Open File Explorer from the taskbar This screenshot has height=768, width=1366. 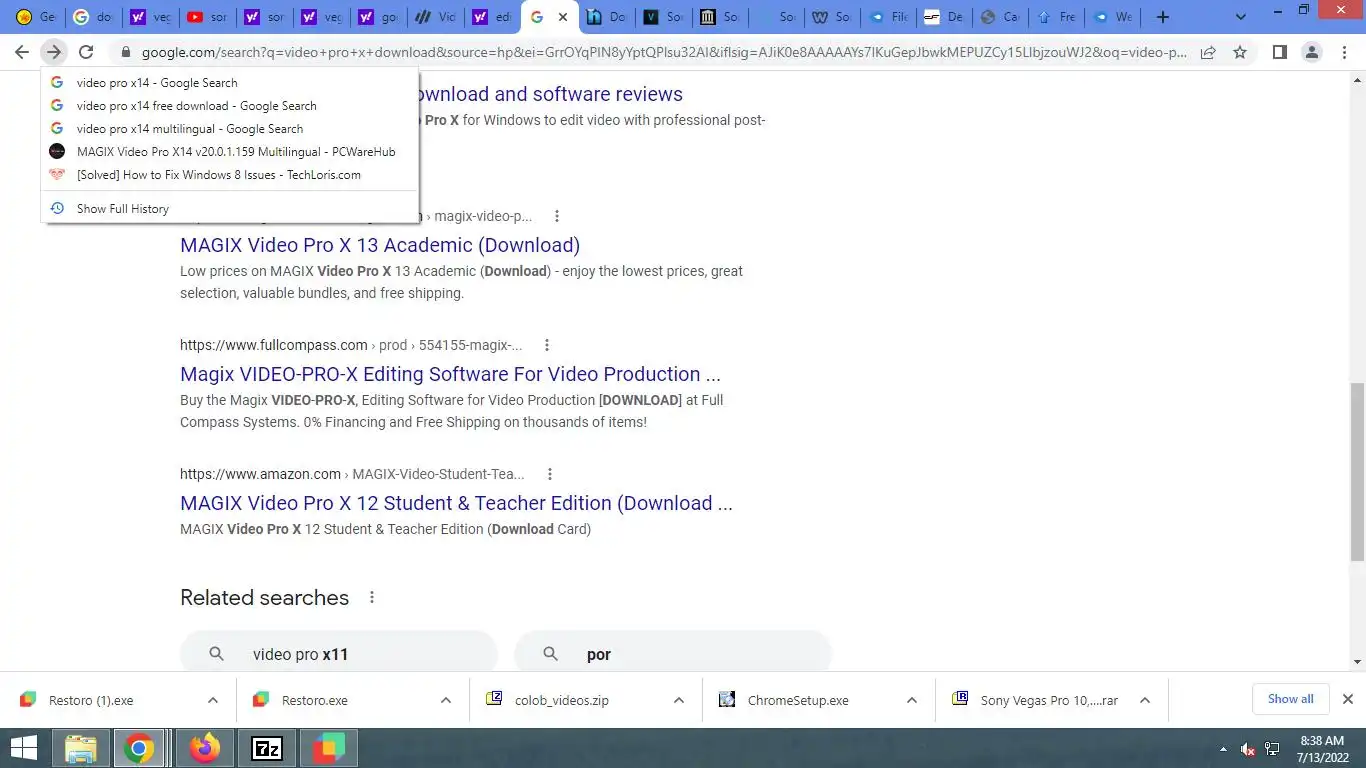(x=81, y=748)
